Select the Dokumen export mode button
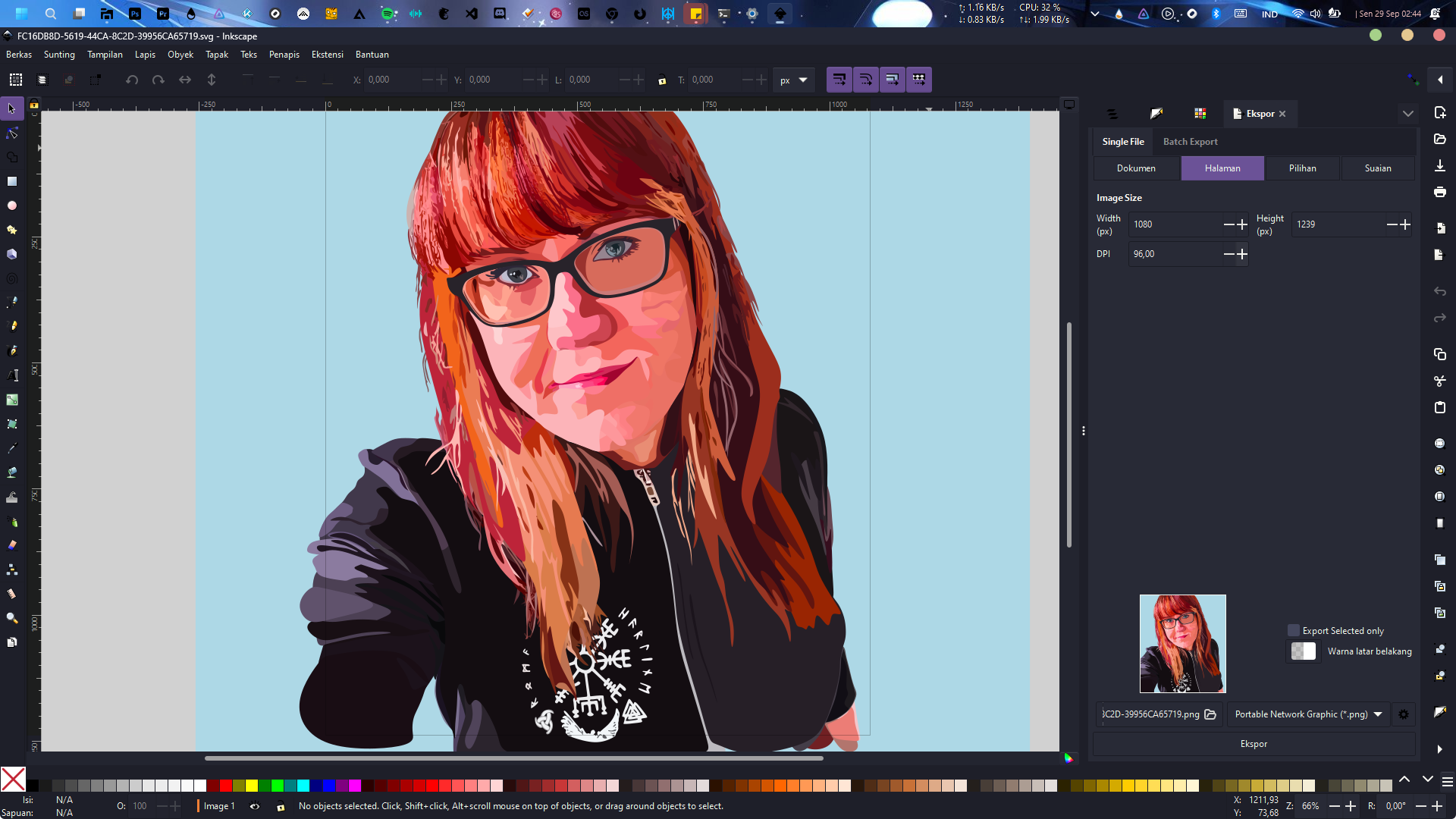This screenshot has width=1456, height=819. pyautogui.click(x=1136, y=168)
